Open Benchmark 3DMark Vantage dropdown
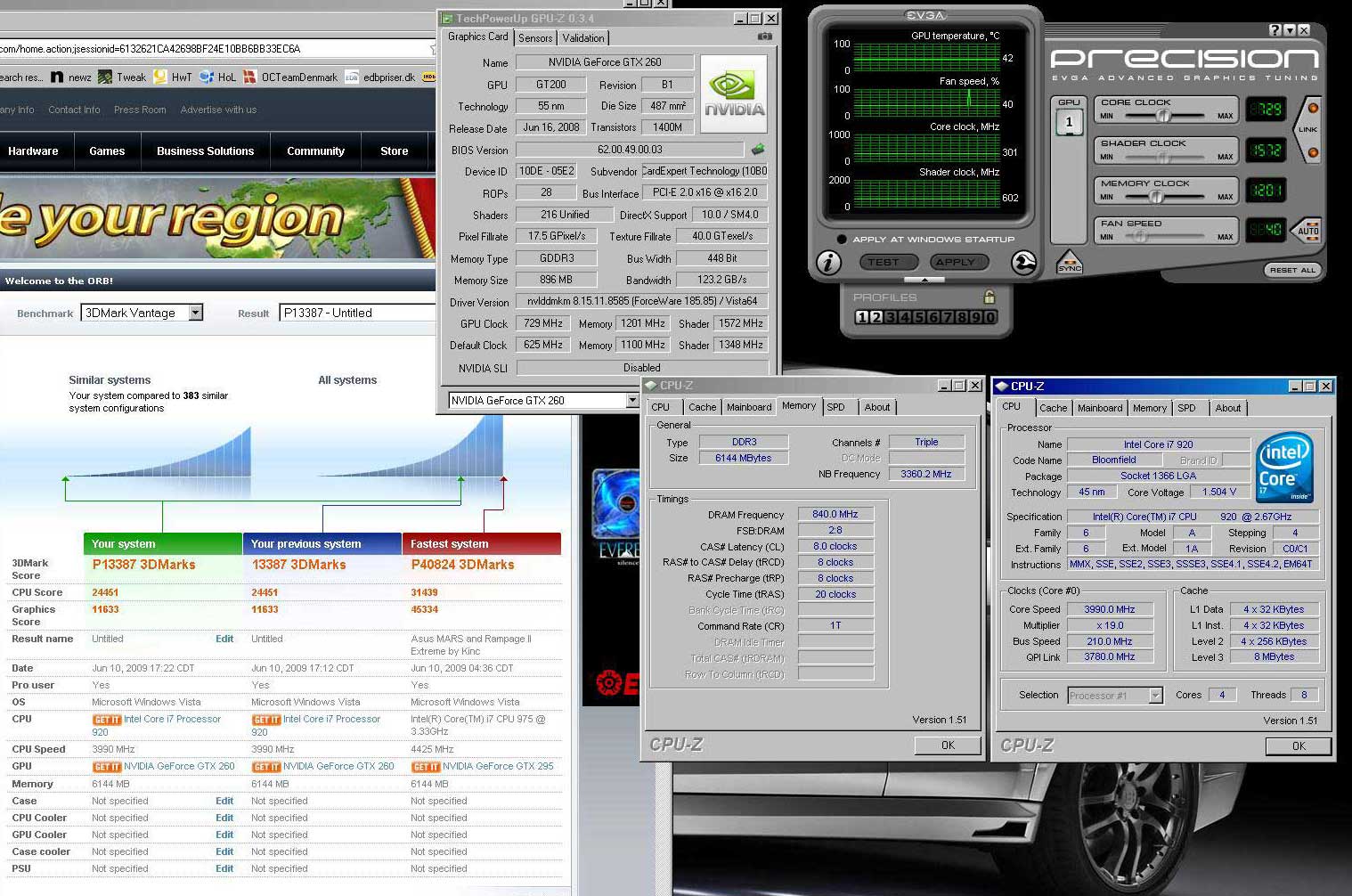This screenshot has height=896, width=1352. (196, 313)
